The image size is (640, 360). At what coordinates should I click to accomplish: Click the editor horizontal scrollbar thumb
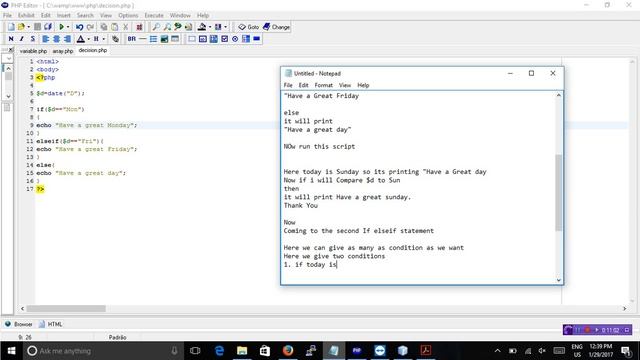pos(66,309)
